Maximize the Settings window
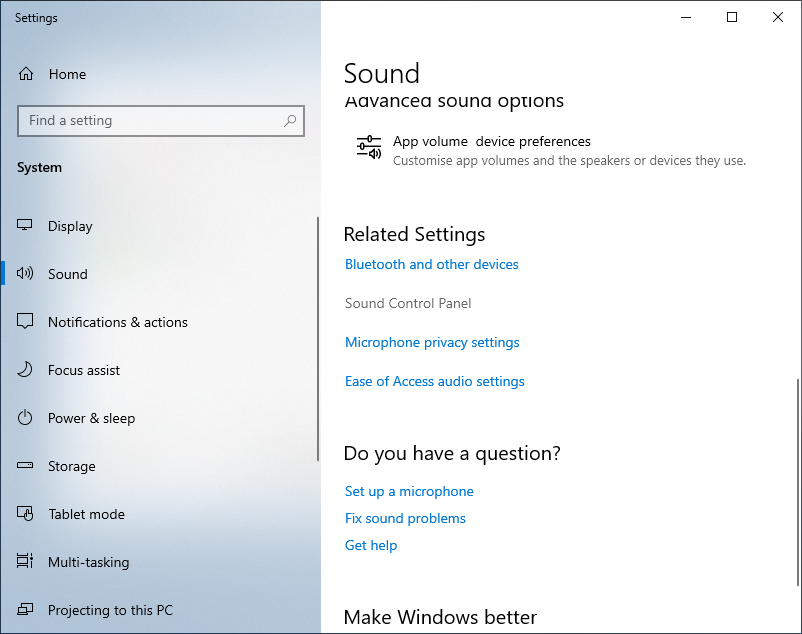The height and width of the screenshot is (634, 802). pyautogui.click(x=732, y=17)
